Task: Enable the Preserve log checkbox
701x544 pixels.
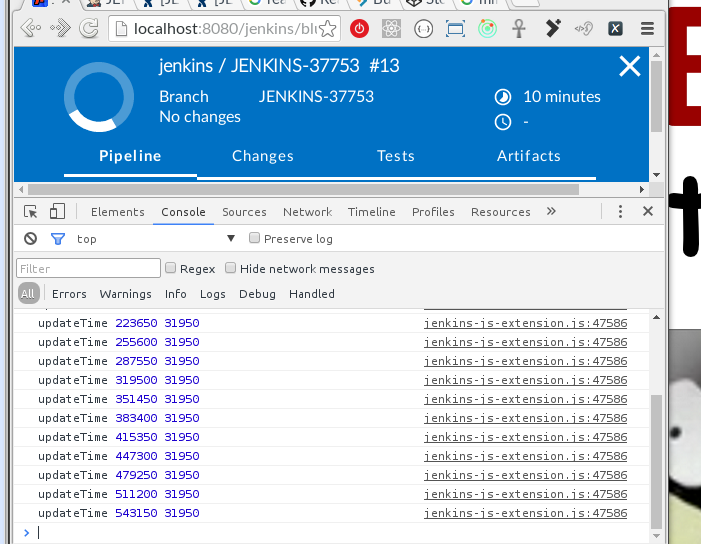Action: pos(255,239)
